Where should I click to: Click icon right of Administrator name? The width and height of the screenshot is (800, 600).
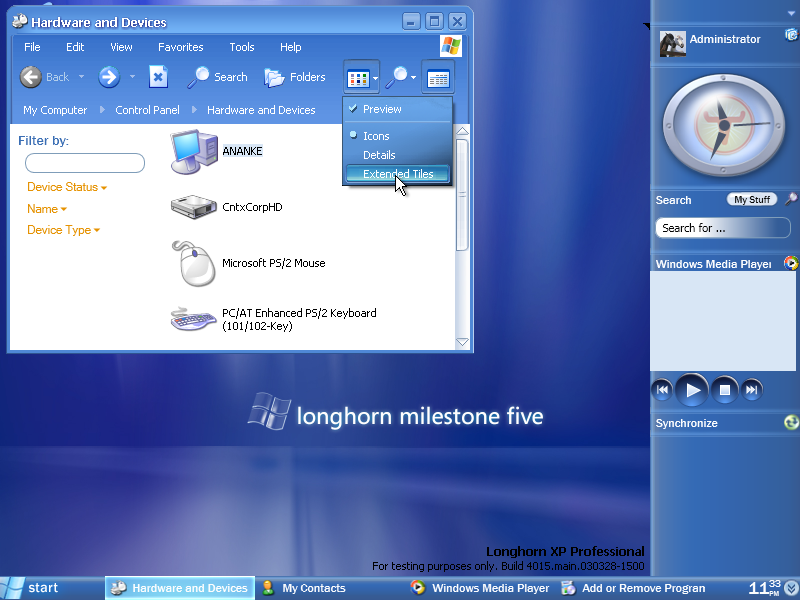coord(791,35)
